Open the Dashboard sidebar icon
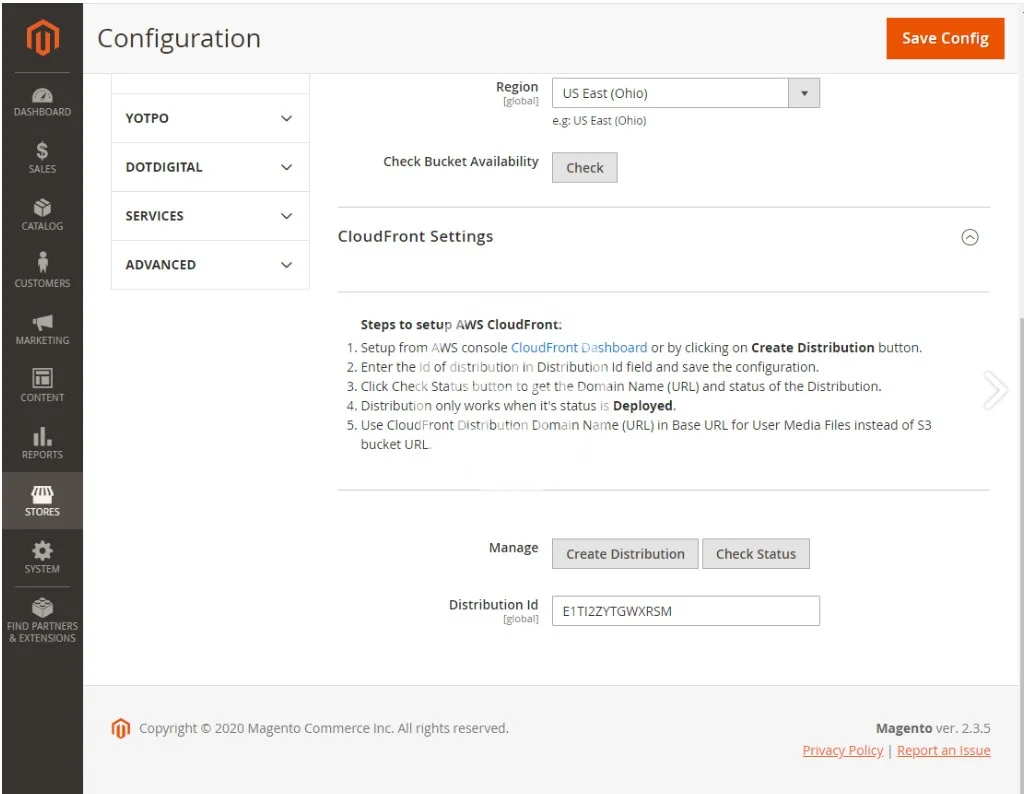 click(x=42, y=101)
